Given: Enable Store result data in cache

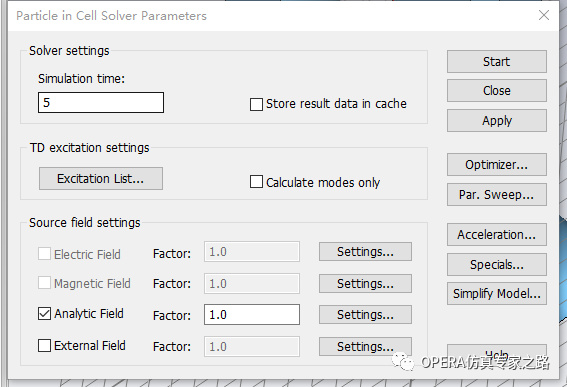Looking at the screenshot, I should (256, 104).
